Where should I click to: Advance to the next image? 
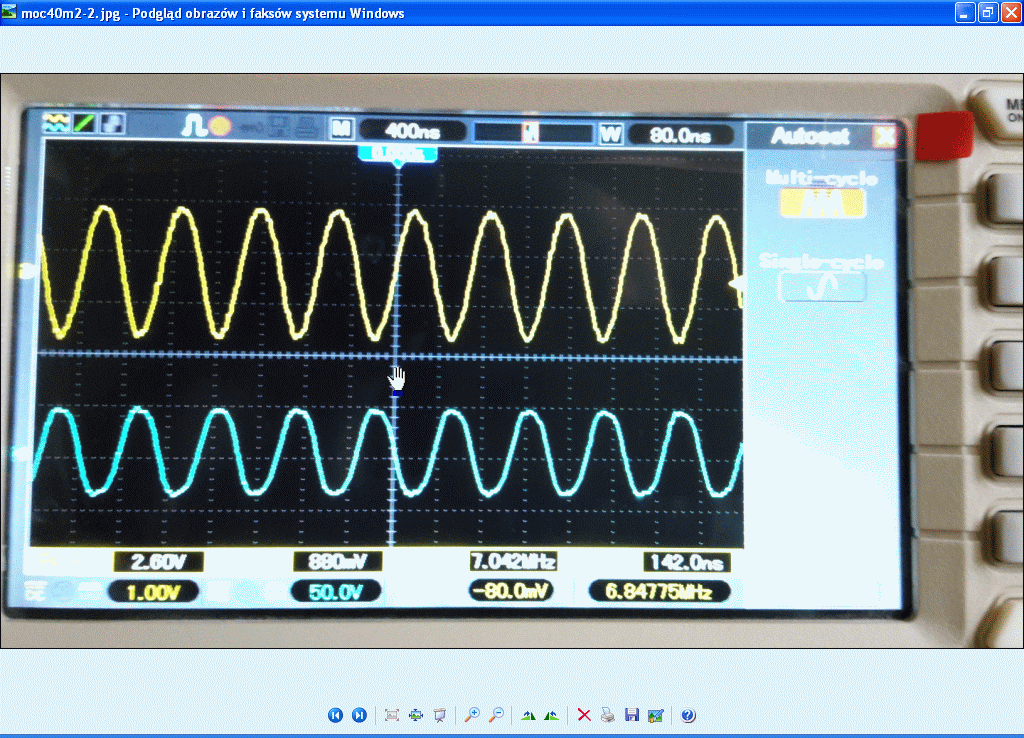(x=359, y=715)
